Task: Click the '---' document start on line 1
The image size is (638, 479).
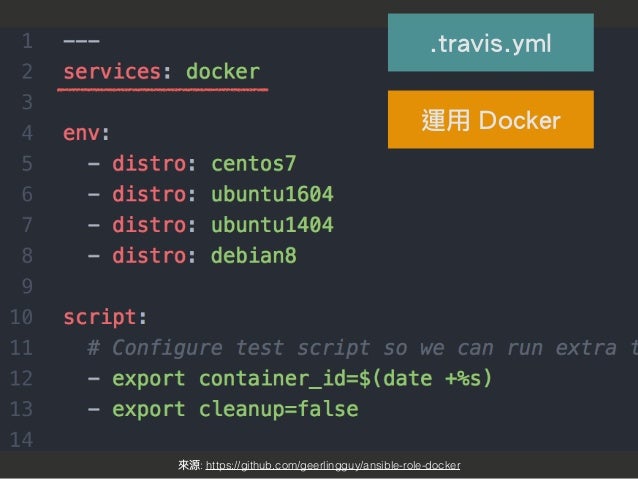Action: [81, 41]
